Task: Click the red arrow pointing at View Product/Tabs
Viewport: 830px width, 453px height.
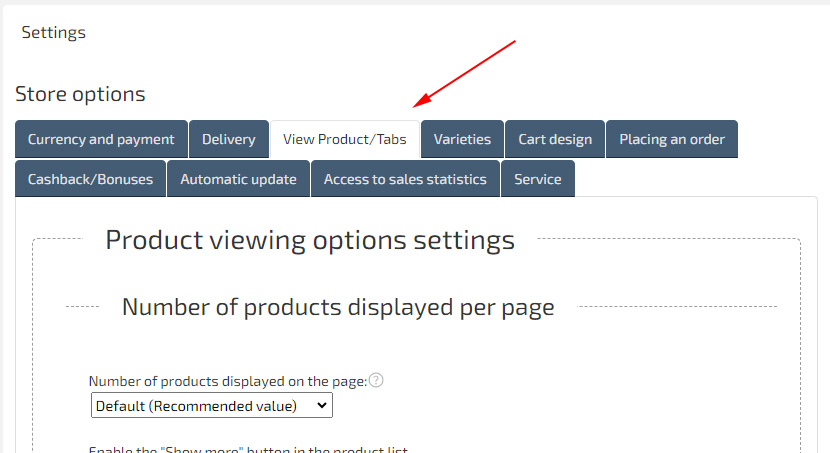Action: click(465, 74)
